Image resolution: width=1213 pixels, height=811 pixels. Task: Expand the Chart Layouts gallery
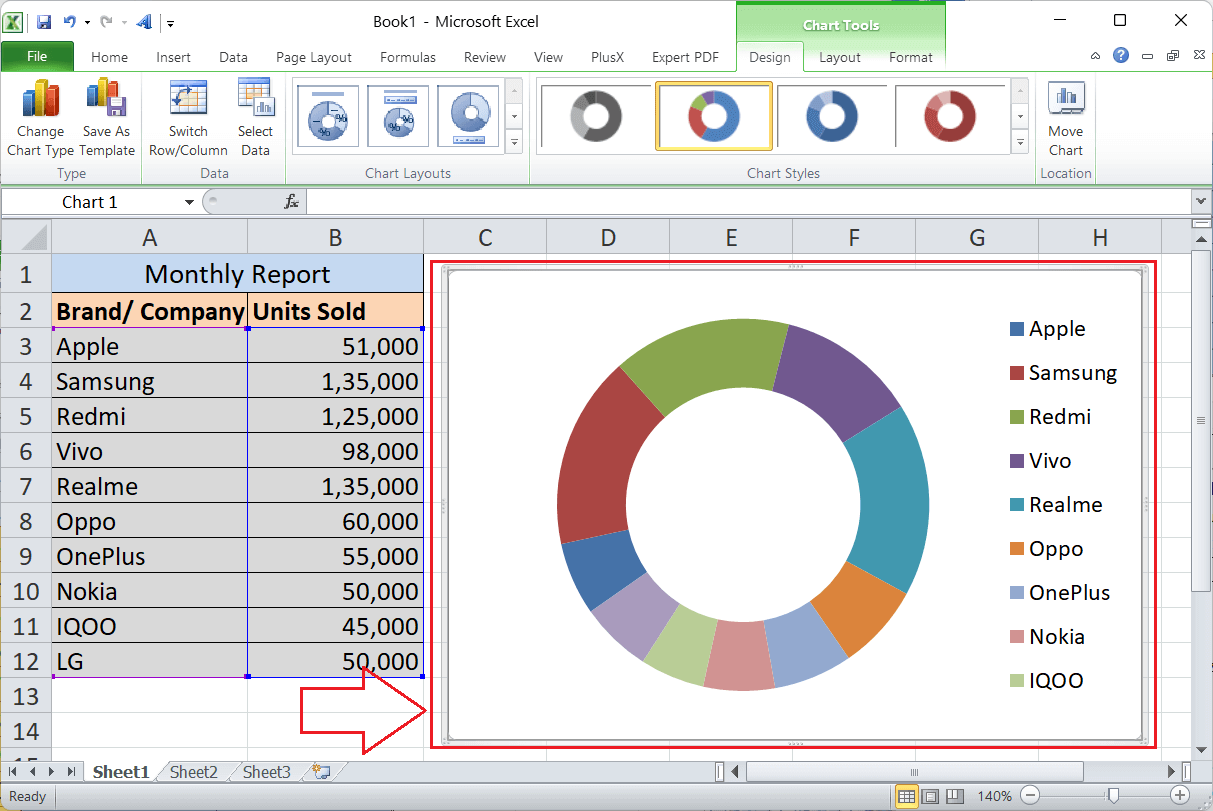[513, 143]
